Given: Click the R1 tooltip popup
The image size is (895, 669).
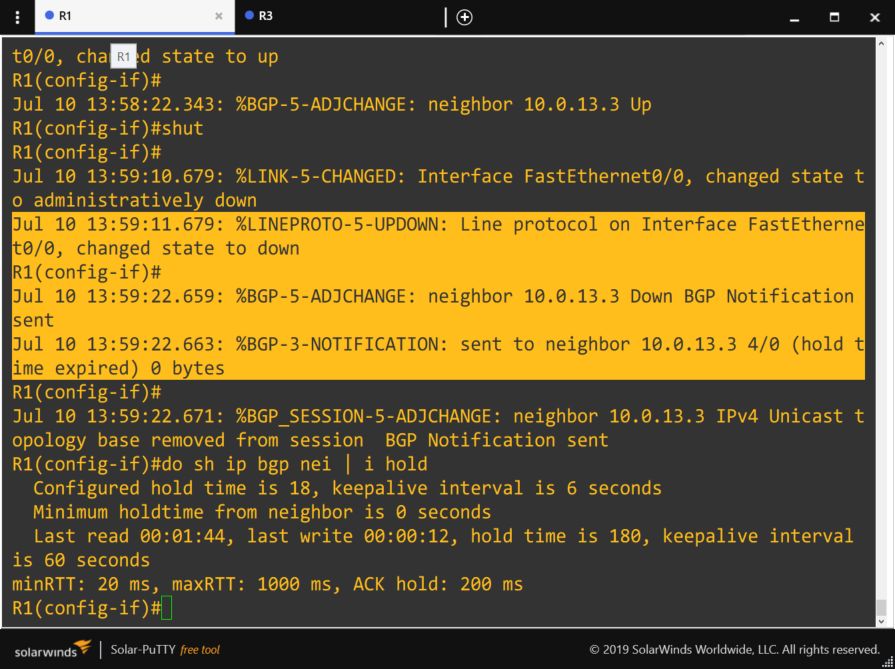Looking at the screenshot, I should click(123, 57).
